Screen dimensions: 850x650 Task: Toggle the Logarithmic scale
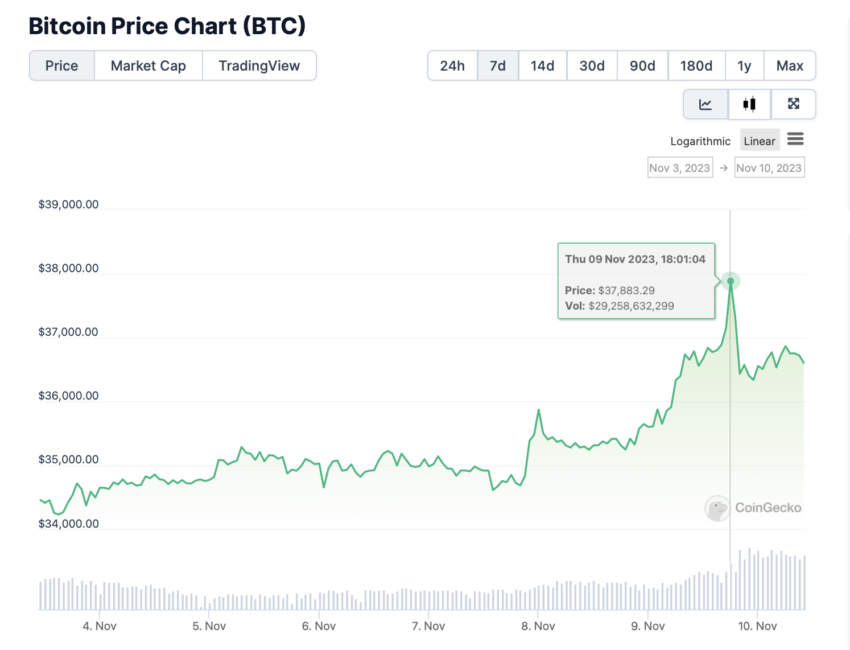pyautogui.click(x=700, y=141)
